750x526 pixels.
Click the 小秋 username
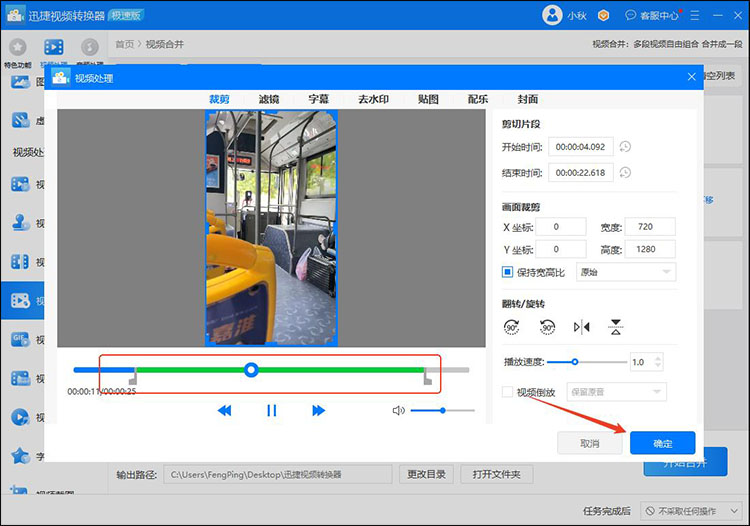point(577,16)
